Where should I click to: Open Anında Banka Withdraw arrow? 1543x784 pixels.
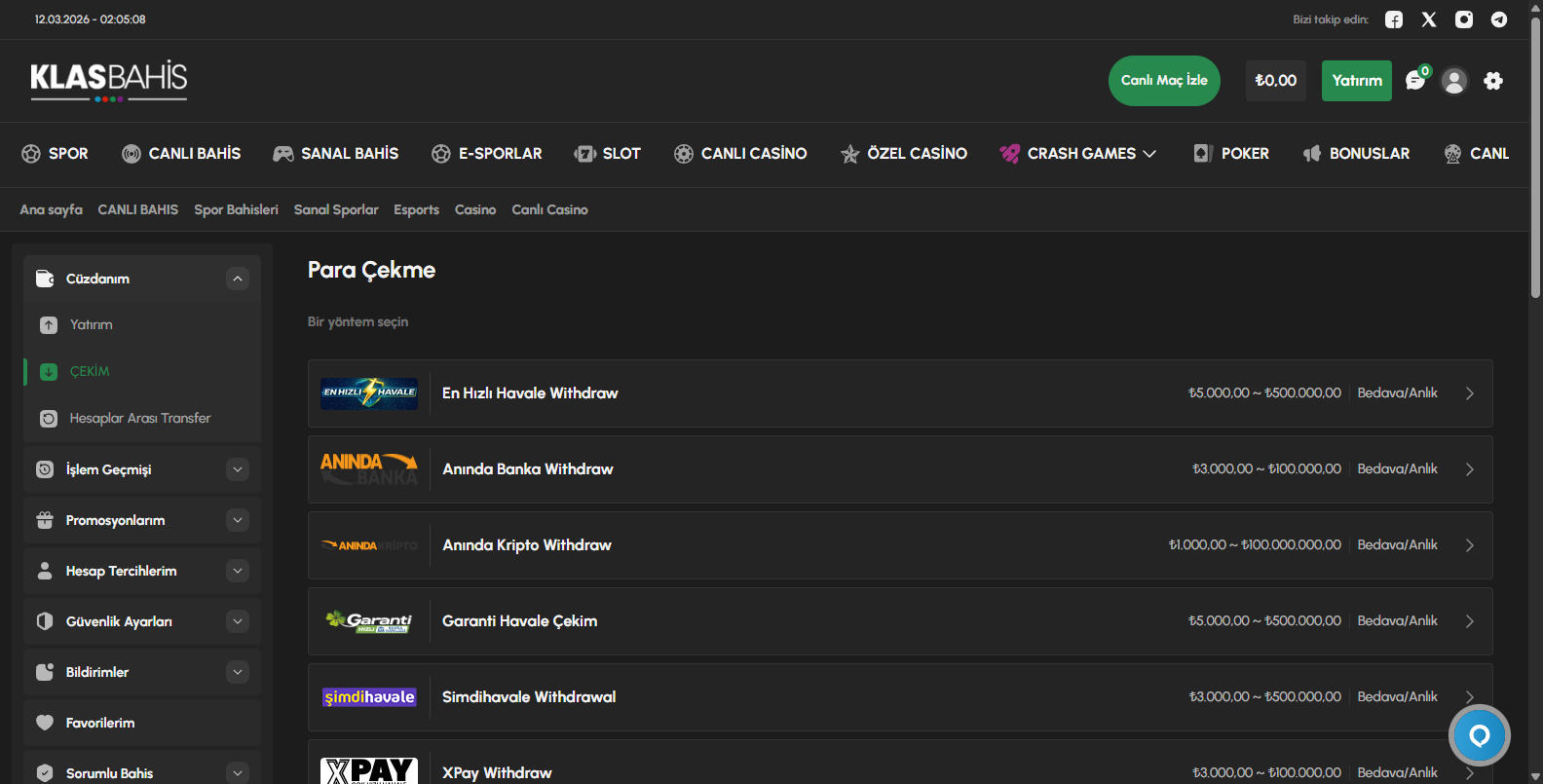coord(1470,469)
